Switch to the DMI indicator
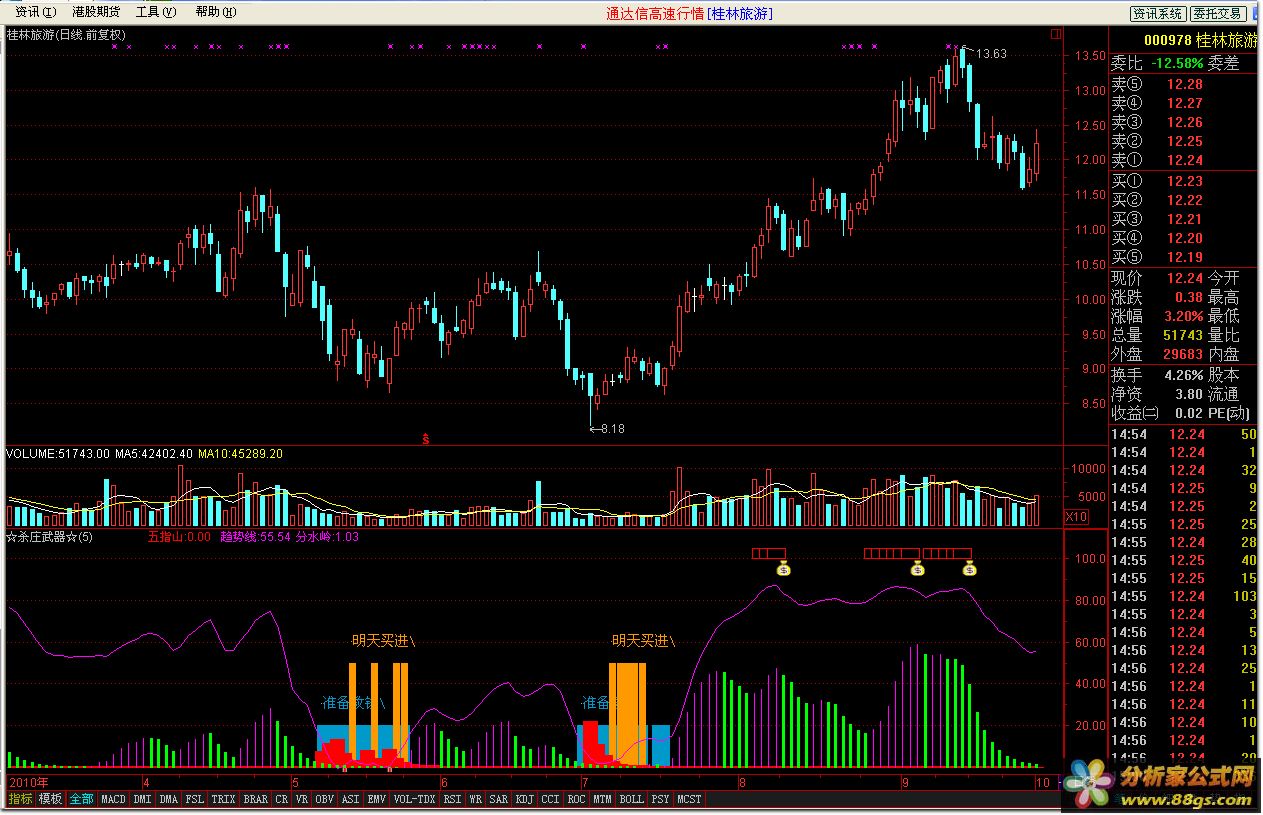The width and height of the screenshot is (1263, 815). pyautogui.click(x=143, y=799)
